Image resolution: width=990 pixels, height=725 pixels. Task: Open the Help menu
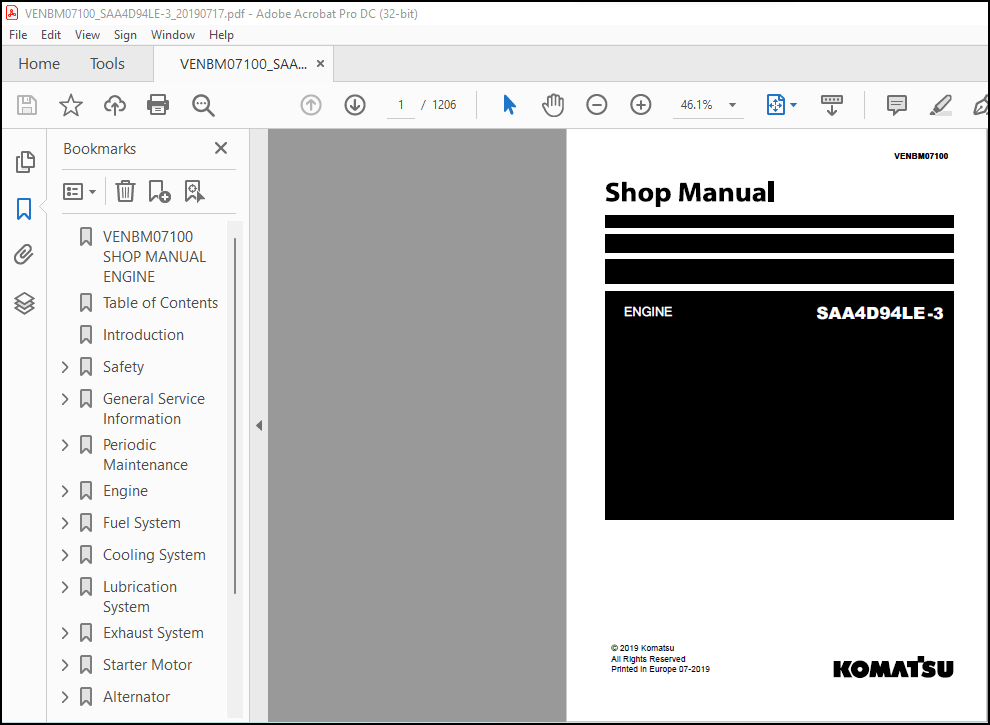221,35
